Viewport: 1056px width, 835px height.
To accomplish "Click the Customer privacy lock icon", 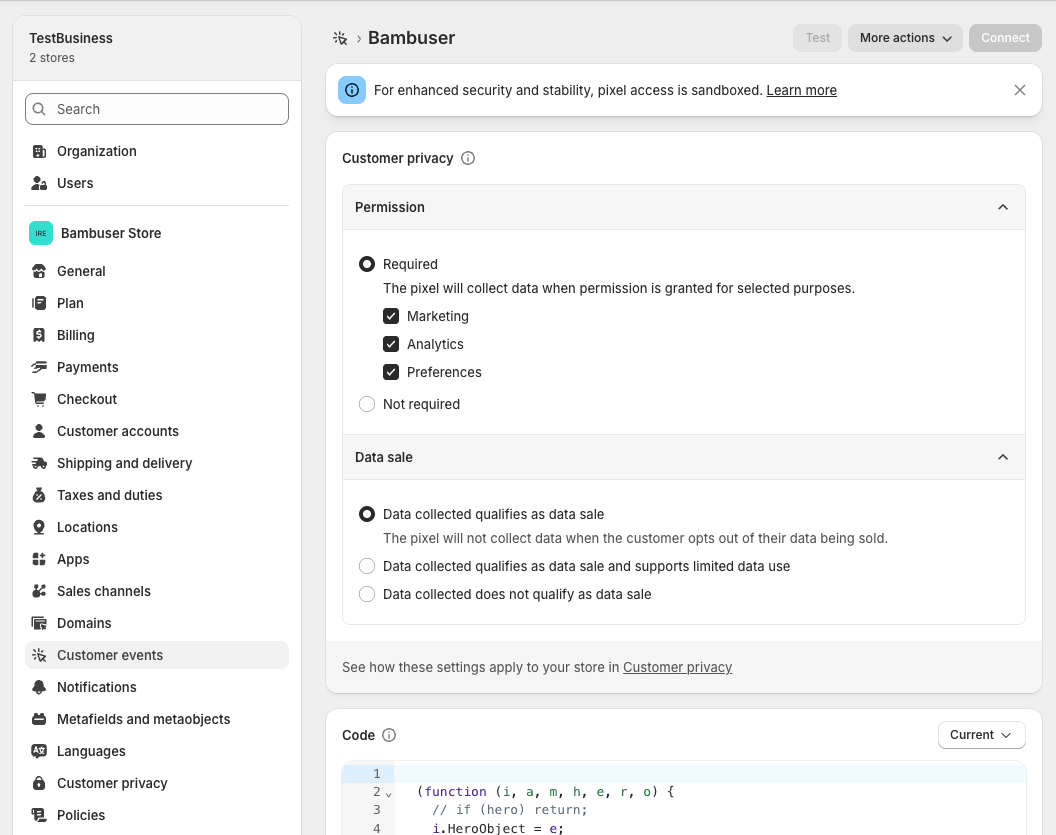I will (x=39, y=783).
